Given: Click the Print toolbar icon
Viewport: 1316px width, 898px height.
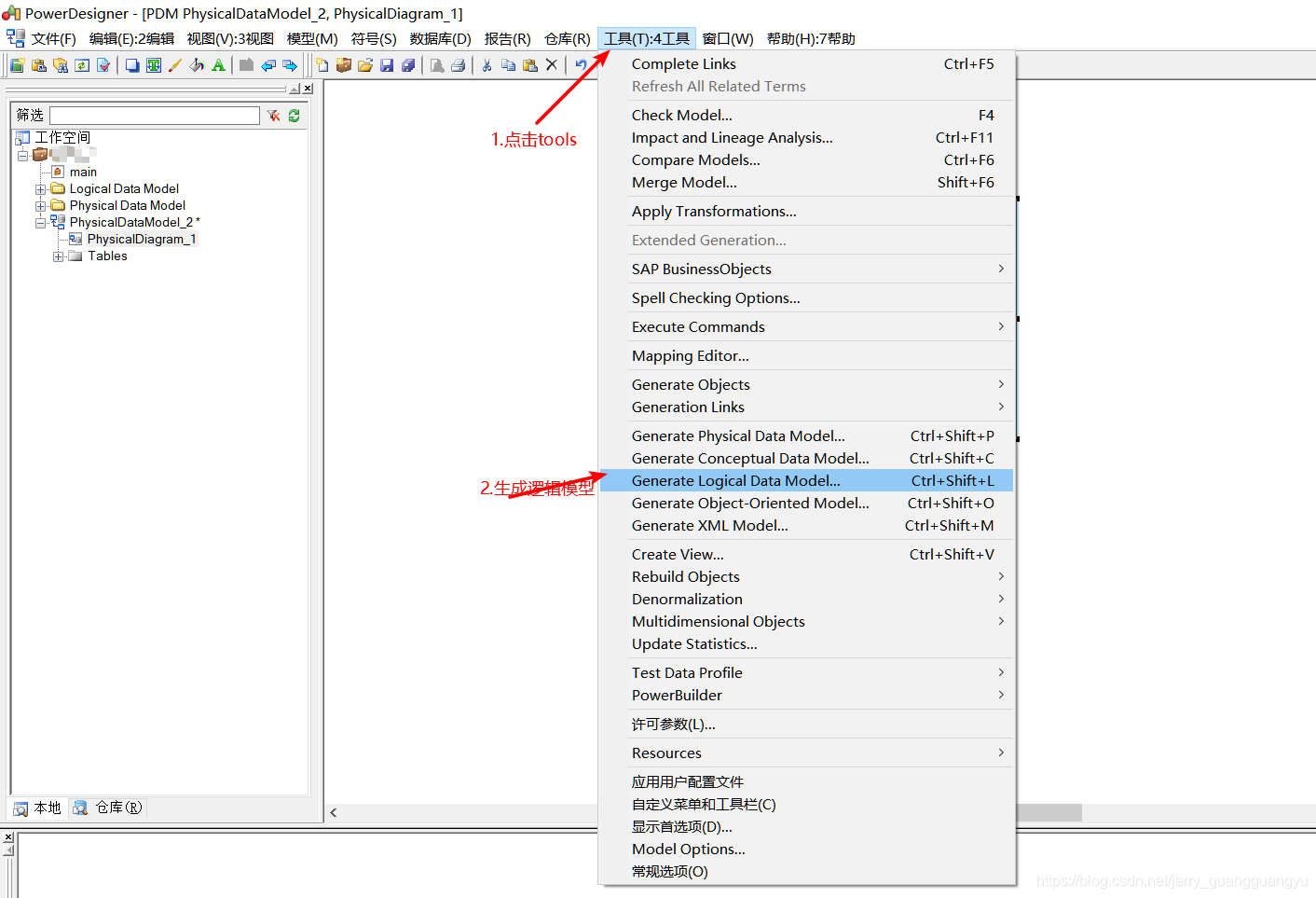Looking at the screenshot, I should pos(459,65).
